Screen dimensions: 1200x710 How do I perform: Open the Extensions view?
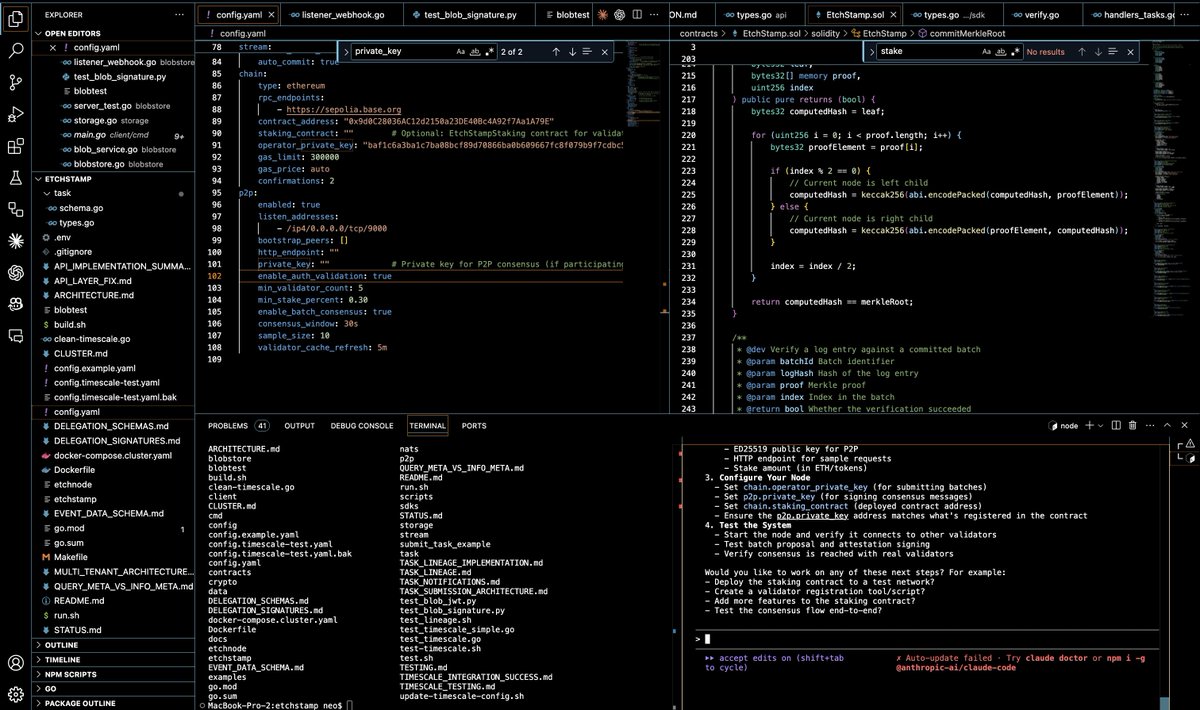(16, 147)
